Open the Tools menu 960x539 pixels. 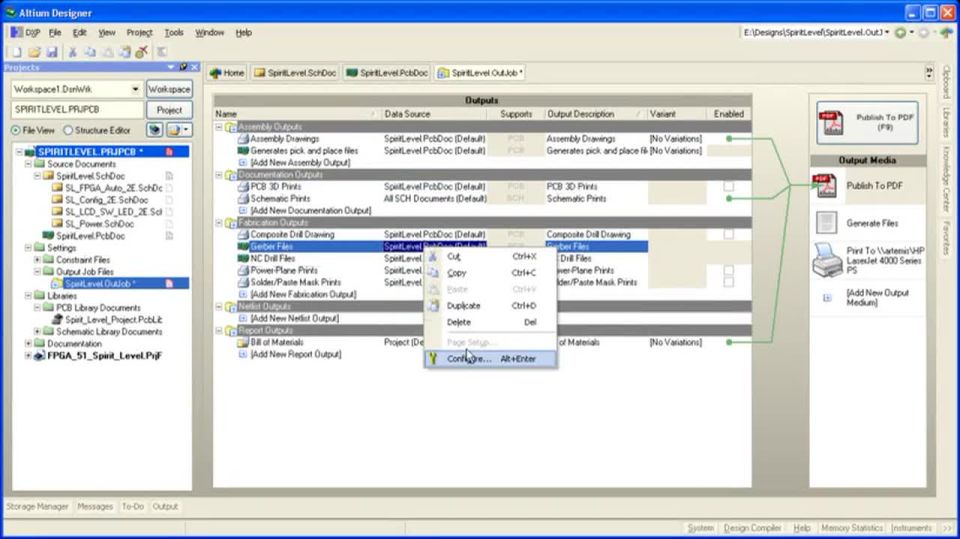coord(173,32)
